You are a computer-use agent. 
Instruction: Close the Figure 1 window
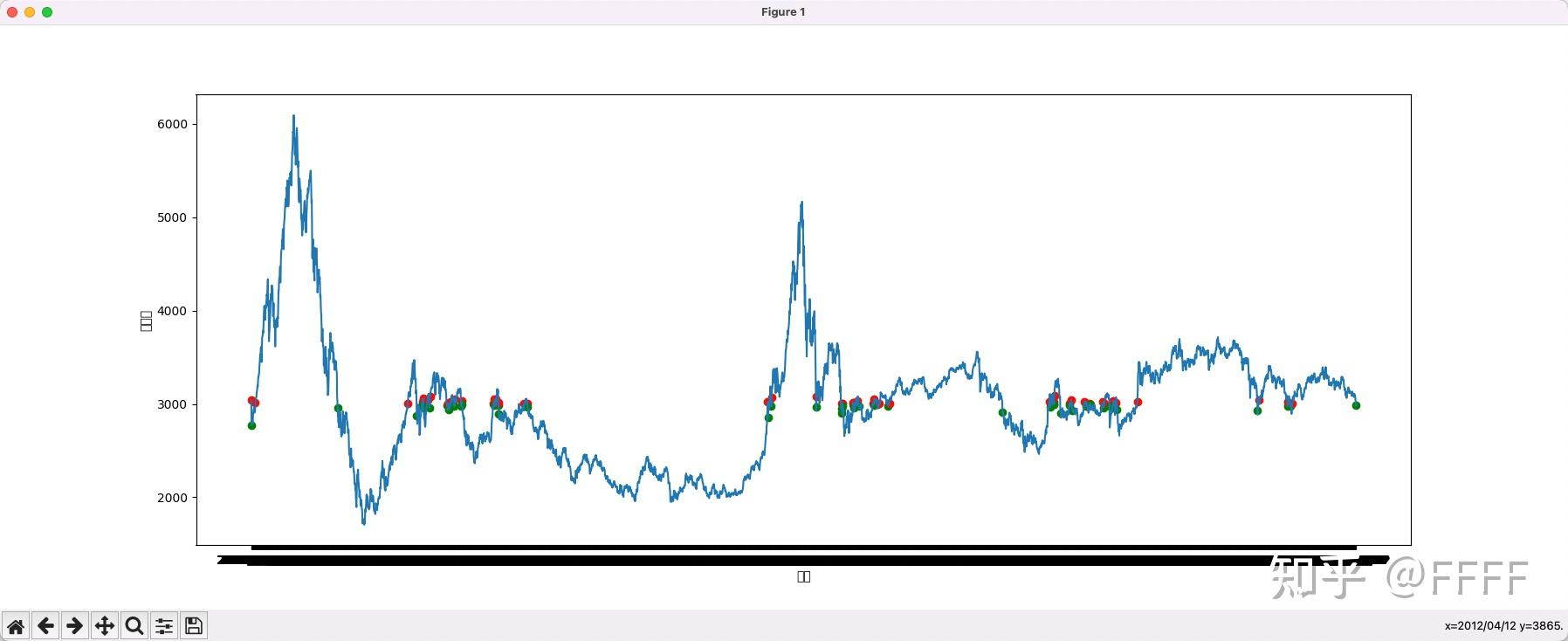click(x=12, y=12)
